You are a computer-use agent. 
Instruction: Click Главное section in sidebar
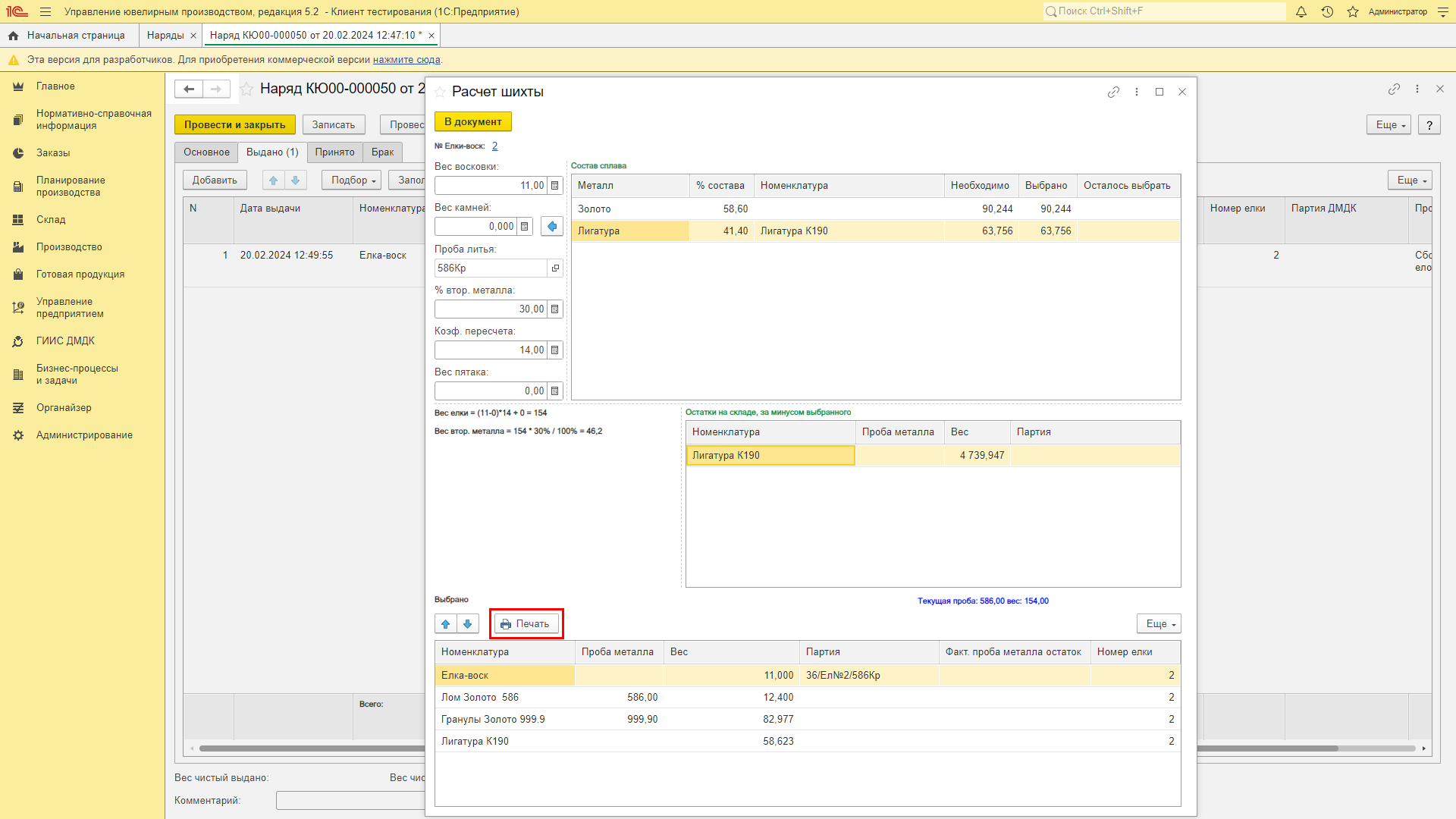coord(55,86)
